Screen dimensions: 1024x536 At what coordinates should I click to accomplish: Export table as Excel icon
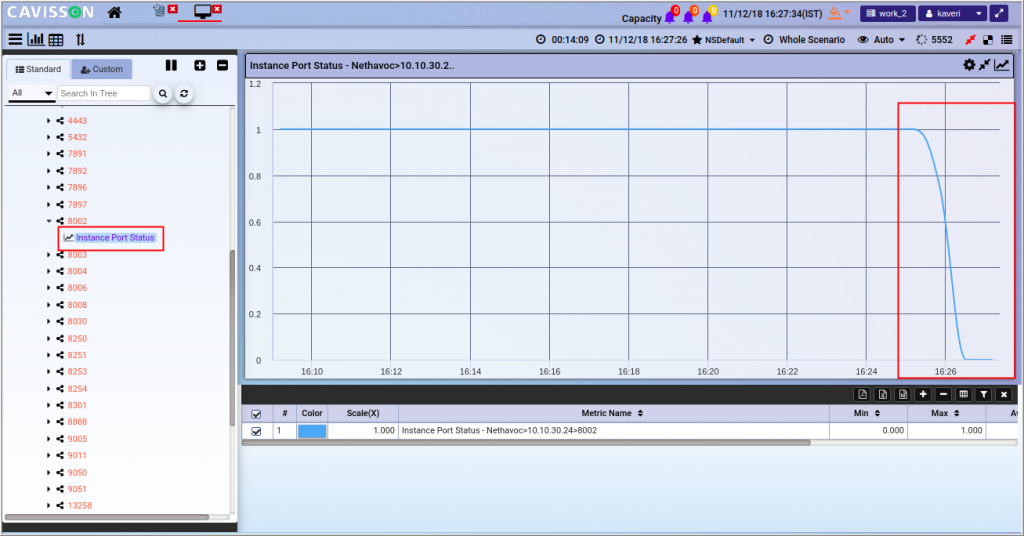click(882, 394)
